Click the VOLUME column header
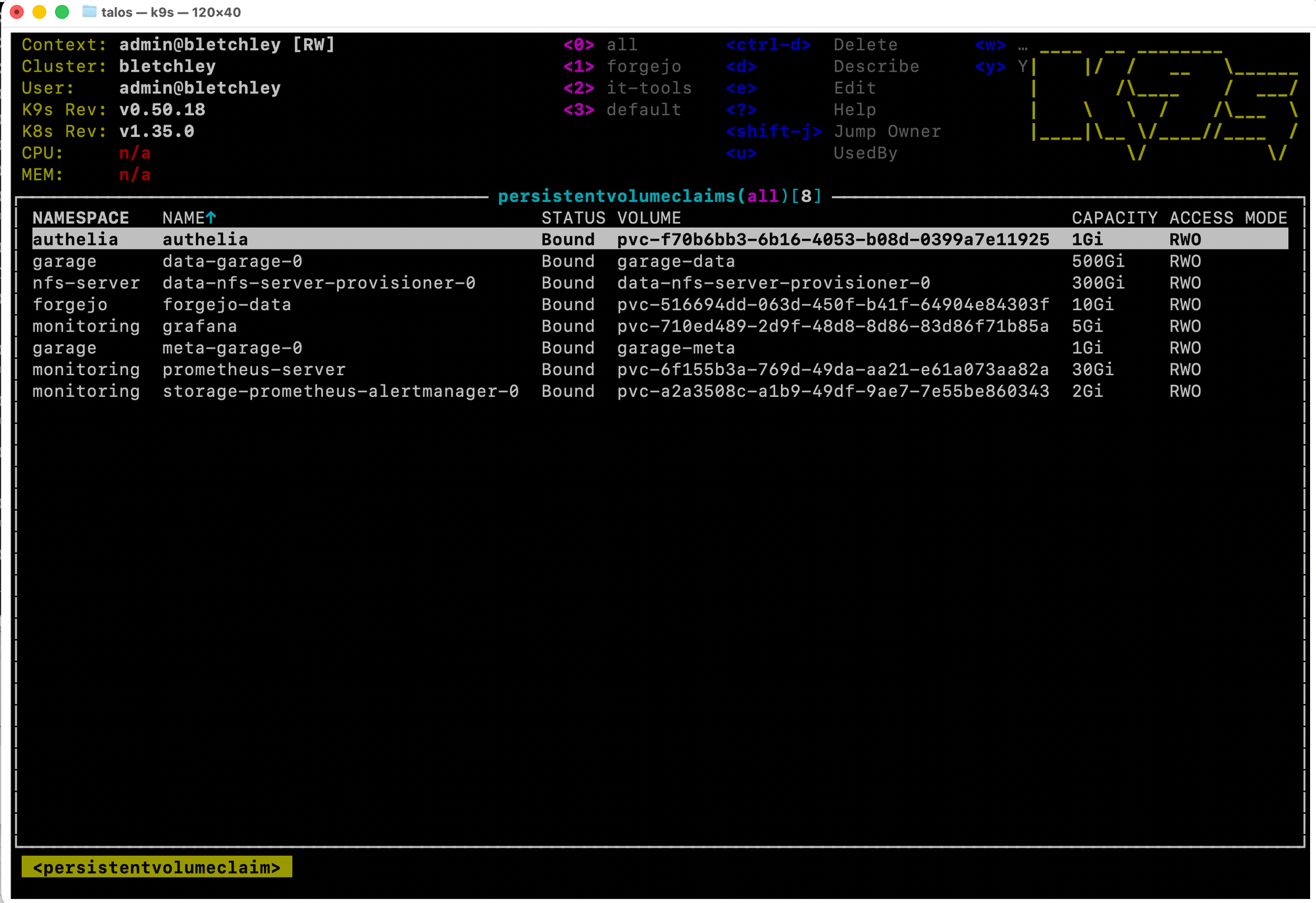The width and height of the screenshot is (1316, 903). pyautogui.click(x=649, y=218)
